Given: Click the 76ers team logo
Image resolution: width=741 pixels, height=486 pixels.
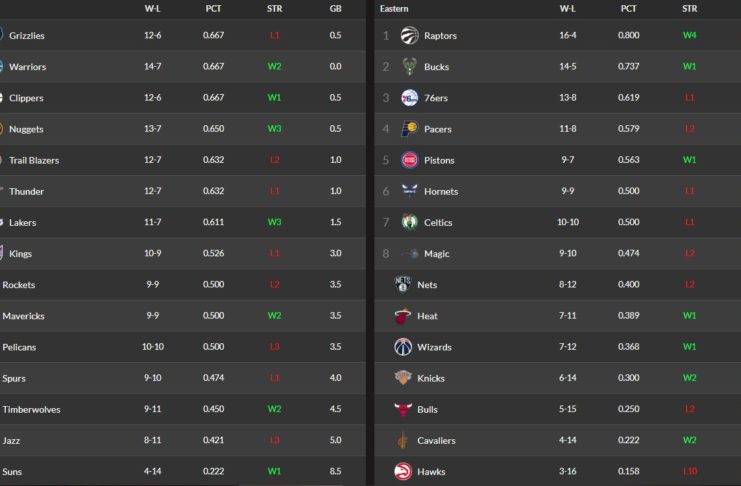Looking at the screenshot, I should click(408, 98).
